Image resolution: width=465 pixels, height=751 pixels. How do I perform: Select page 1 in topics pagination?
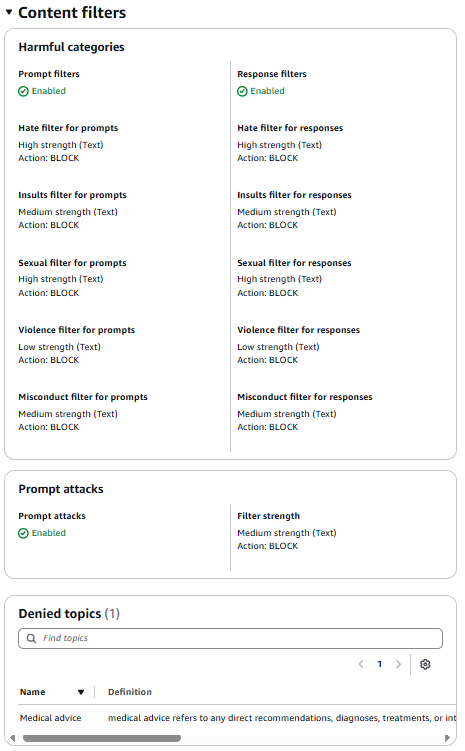tap(379, 664)
